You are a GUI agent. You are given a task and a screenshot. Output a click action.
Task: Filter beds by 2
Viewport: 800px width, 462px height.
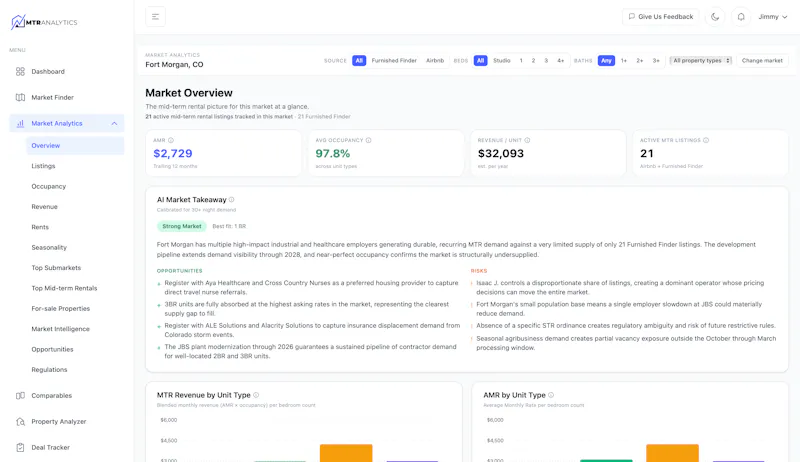pos(533,61)
